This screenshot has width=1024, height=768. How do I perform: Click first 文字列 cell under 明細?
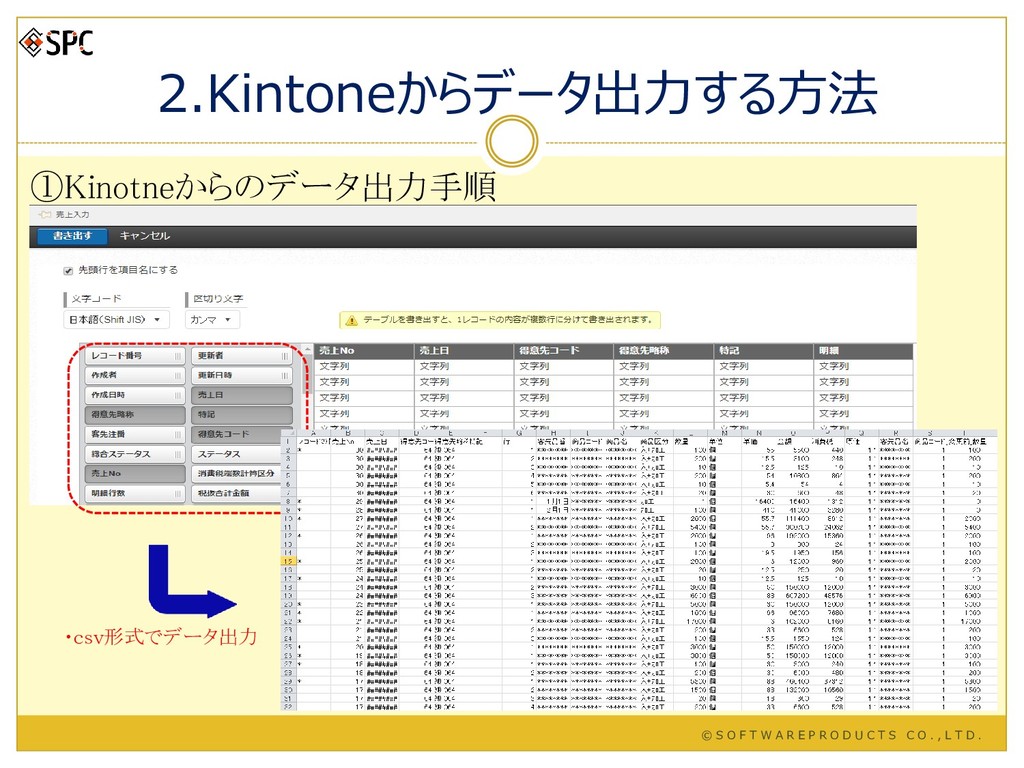coord(863,366)
